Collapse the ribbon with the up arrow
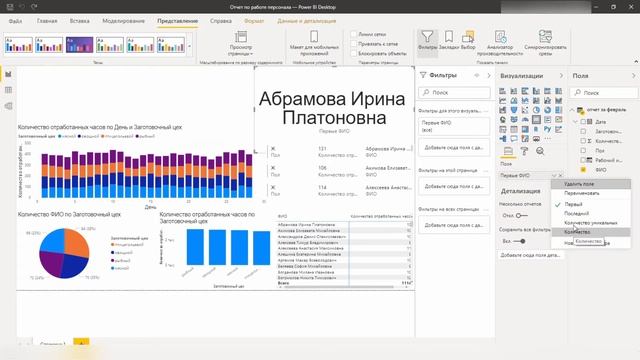The width and height of the screenshot is (640, 360). tap(636, 61)
